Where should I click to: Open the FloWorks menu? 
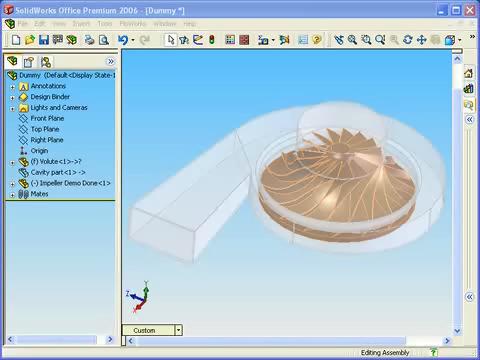(133, 24)
